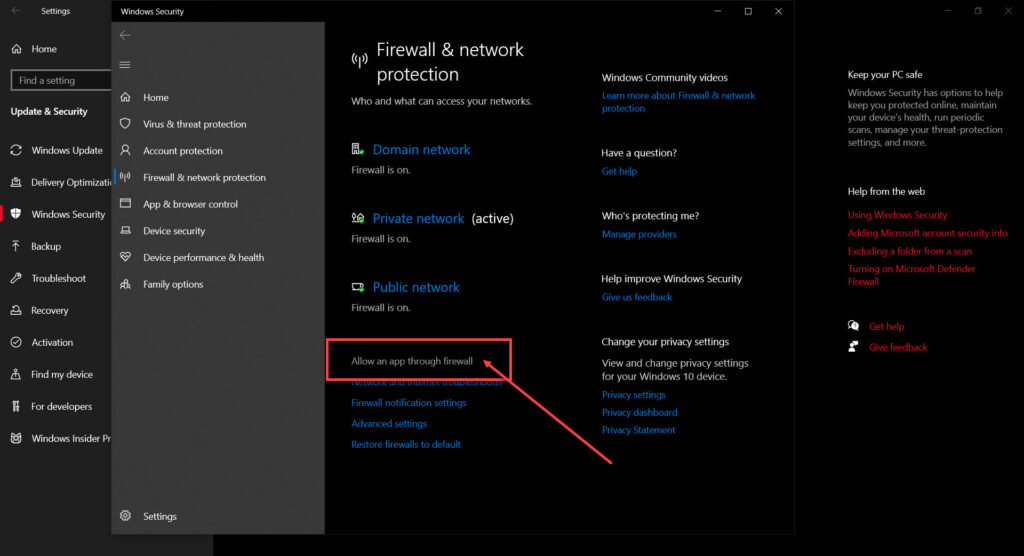Click Home in the Settings window sidebar
This screenshot has width=1024, height=556.
tap(44, 49)
